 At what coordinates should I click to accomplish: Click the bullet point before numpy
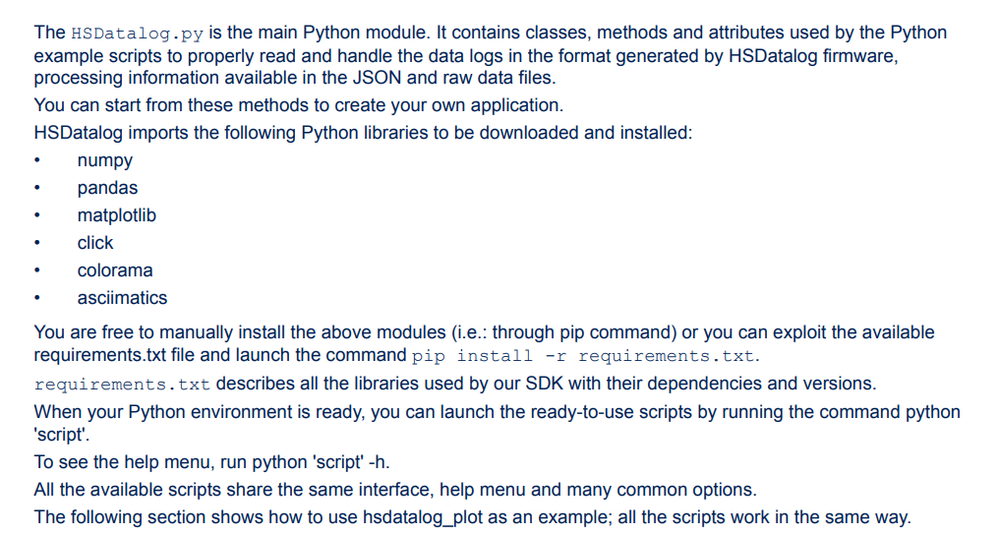click(38, 160)
